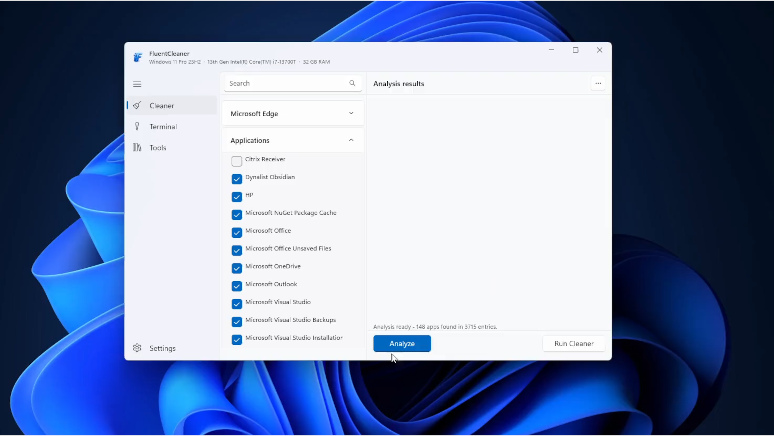
Task: Click the Analyze button
Action: tap(402, 344)
